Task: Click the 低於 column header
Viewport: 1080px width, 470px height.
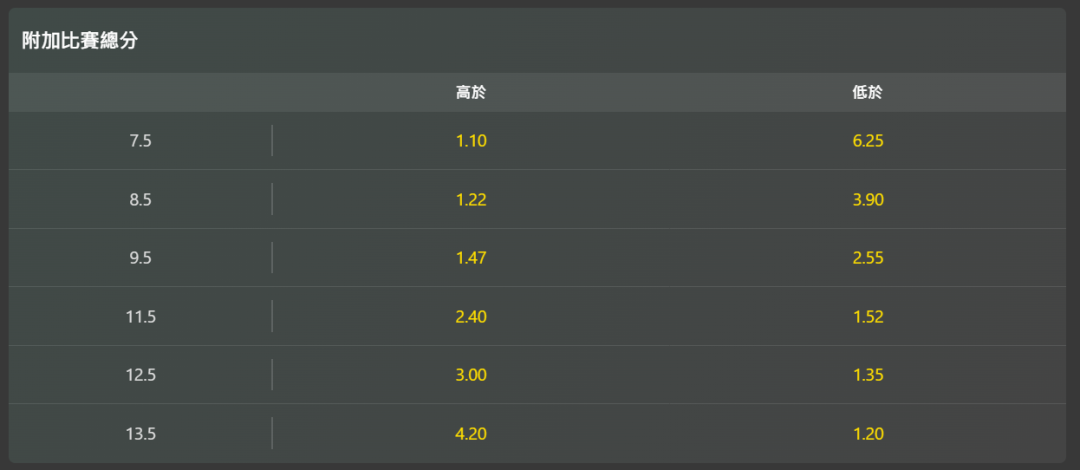Action: click(867, 93)
